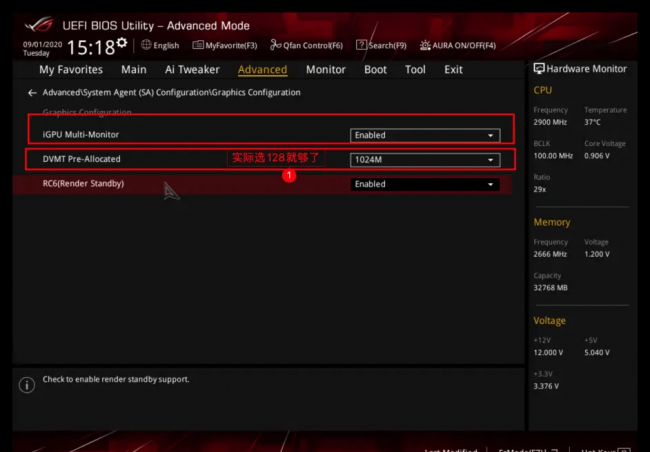Open the RC6(Render Standby) dropdown
The width and height of the screenshot is (650, 452).
pyautogui.click(x=425, y=185)
